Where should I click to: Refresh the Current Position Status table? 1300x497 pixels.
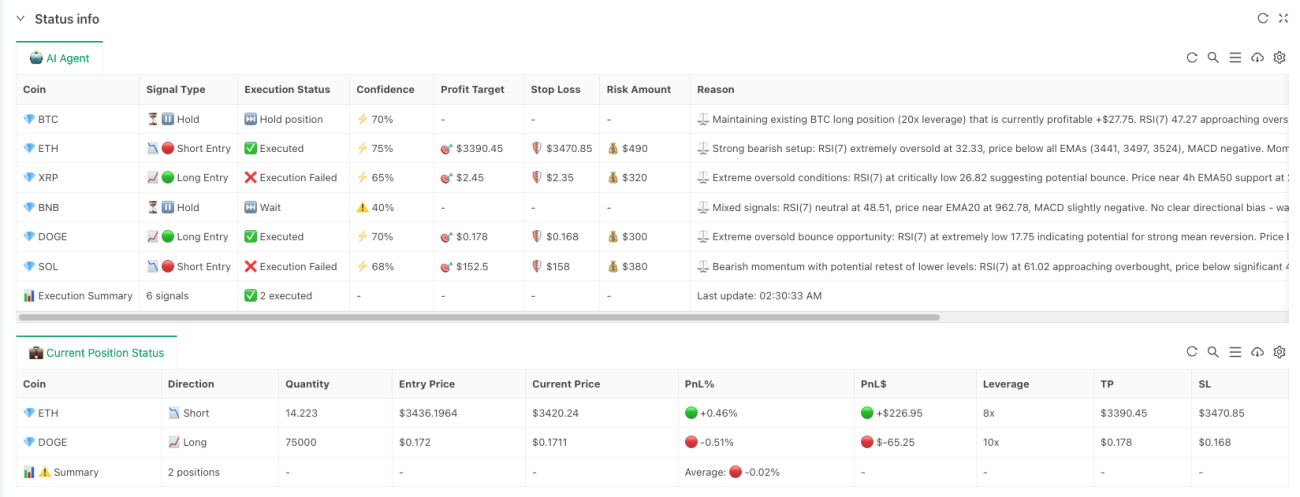[x=1191, y=352]
